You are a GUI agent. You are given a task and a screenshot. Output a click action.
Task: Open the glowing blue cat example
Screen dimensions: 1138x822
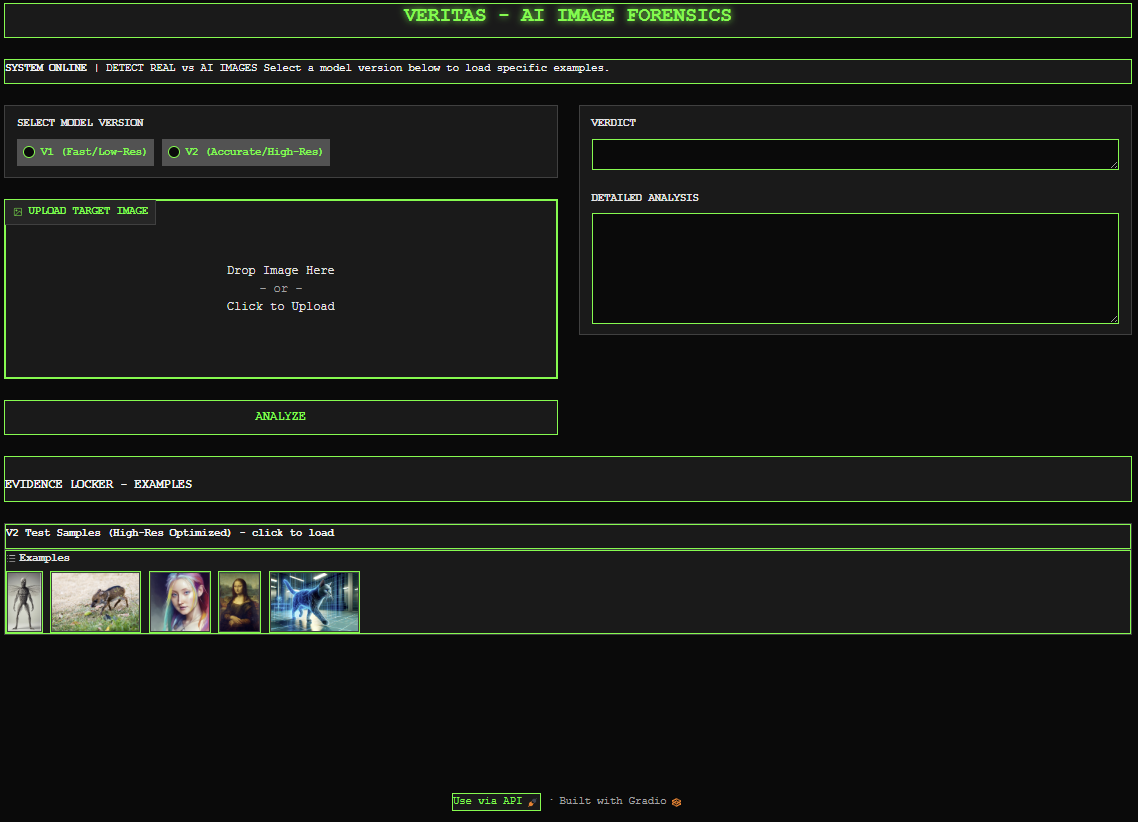pyautogui.click(x=314, y=602)
